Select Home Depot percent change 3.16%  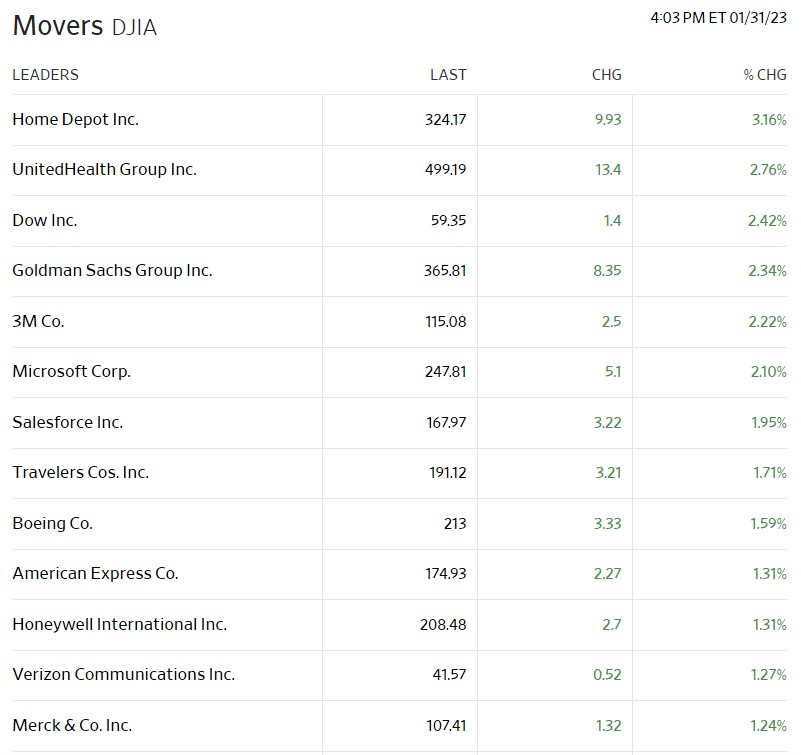(x=769, y=120)
